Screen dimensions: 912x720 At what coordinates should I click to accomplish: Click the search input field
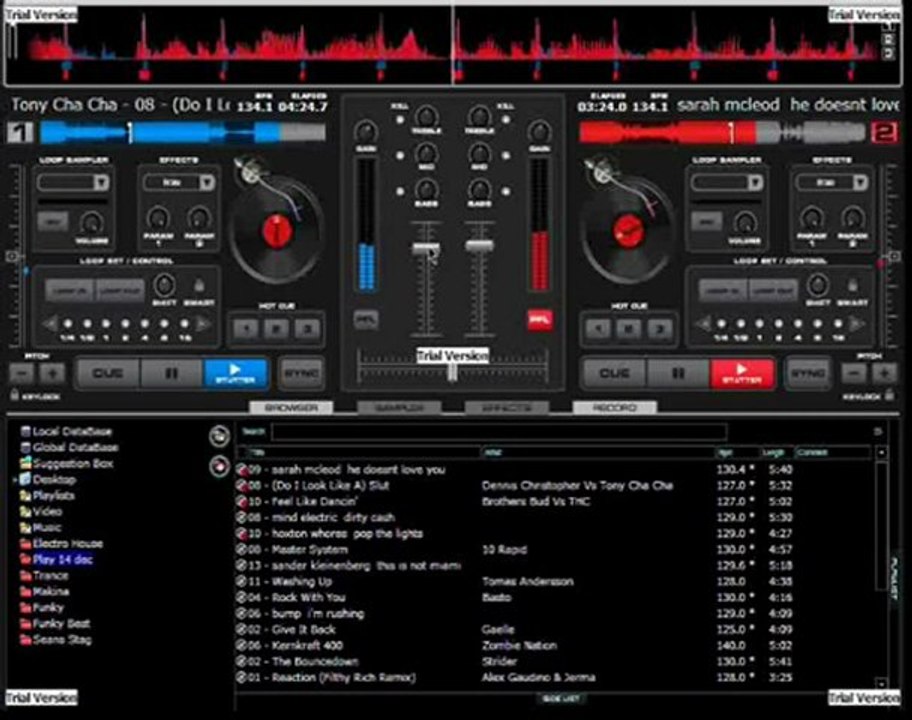pyautogui.click(x=499, y=432)
